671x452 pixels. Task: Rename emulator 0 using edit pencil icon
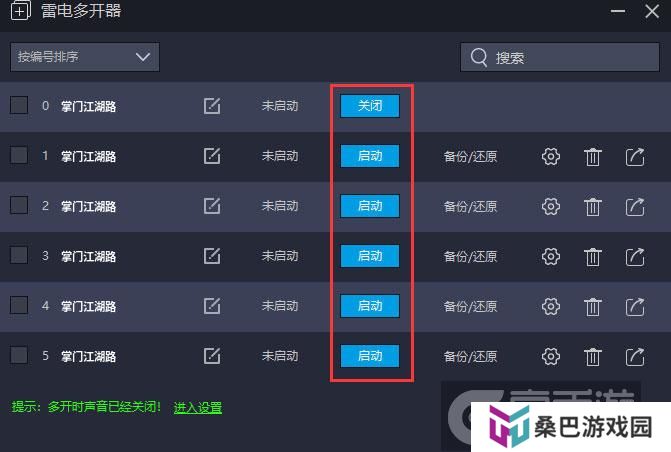pyautogui.click(x=212, y=106)
